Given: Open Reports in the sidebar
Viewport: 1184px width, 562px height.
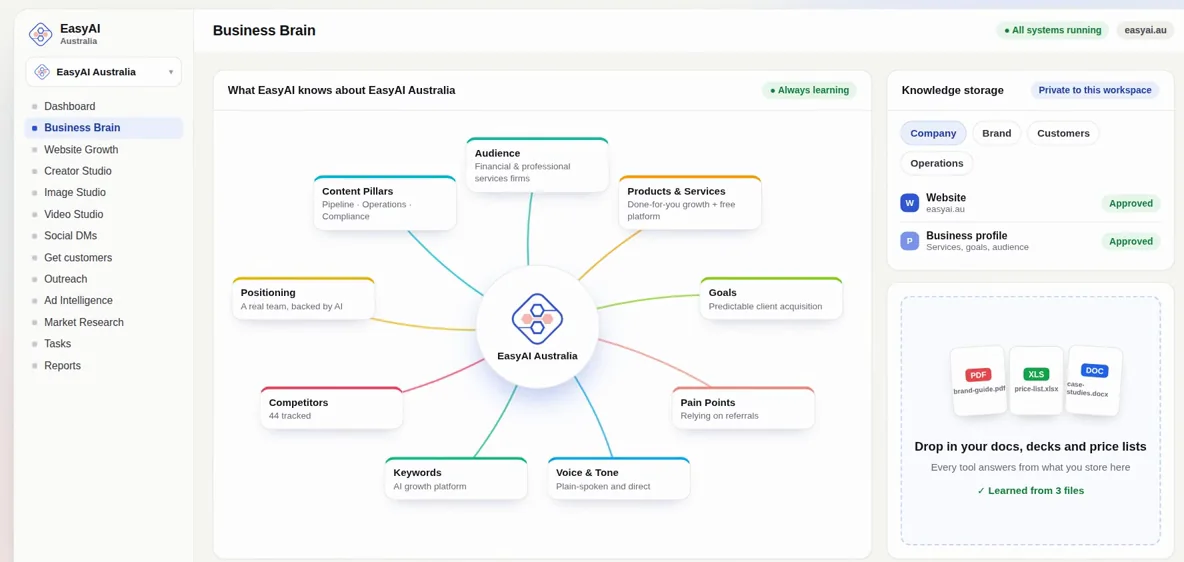Looking at the screenshot, I should [103, 366].
